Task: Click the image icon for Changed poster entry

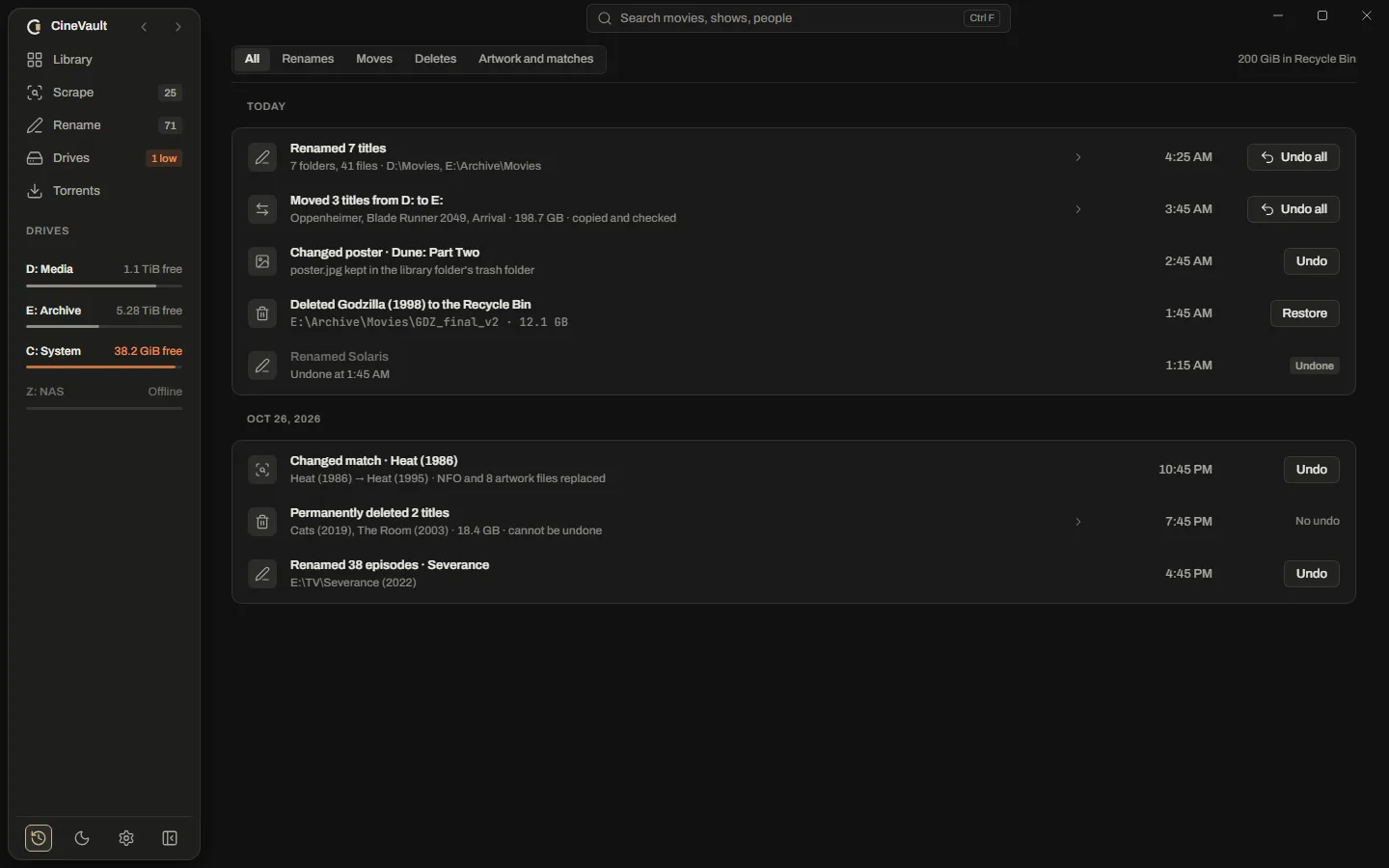Action: (262, 261)
